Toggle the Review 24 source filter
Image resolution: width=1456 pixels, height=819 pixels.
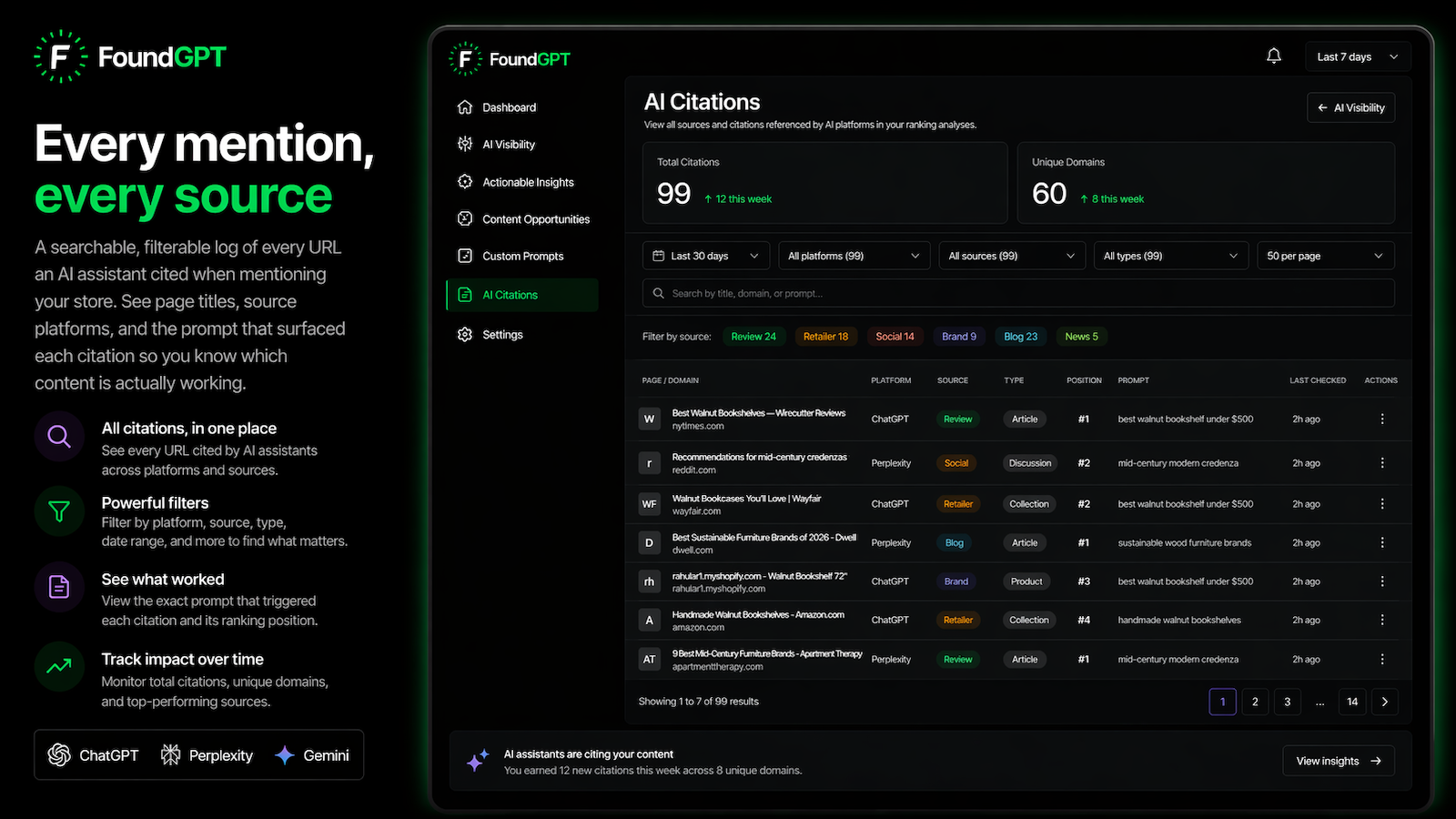coord(753,337)
